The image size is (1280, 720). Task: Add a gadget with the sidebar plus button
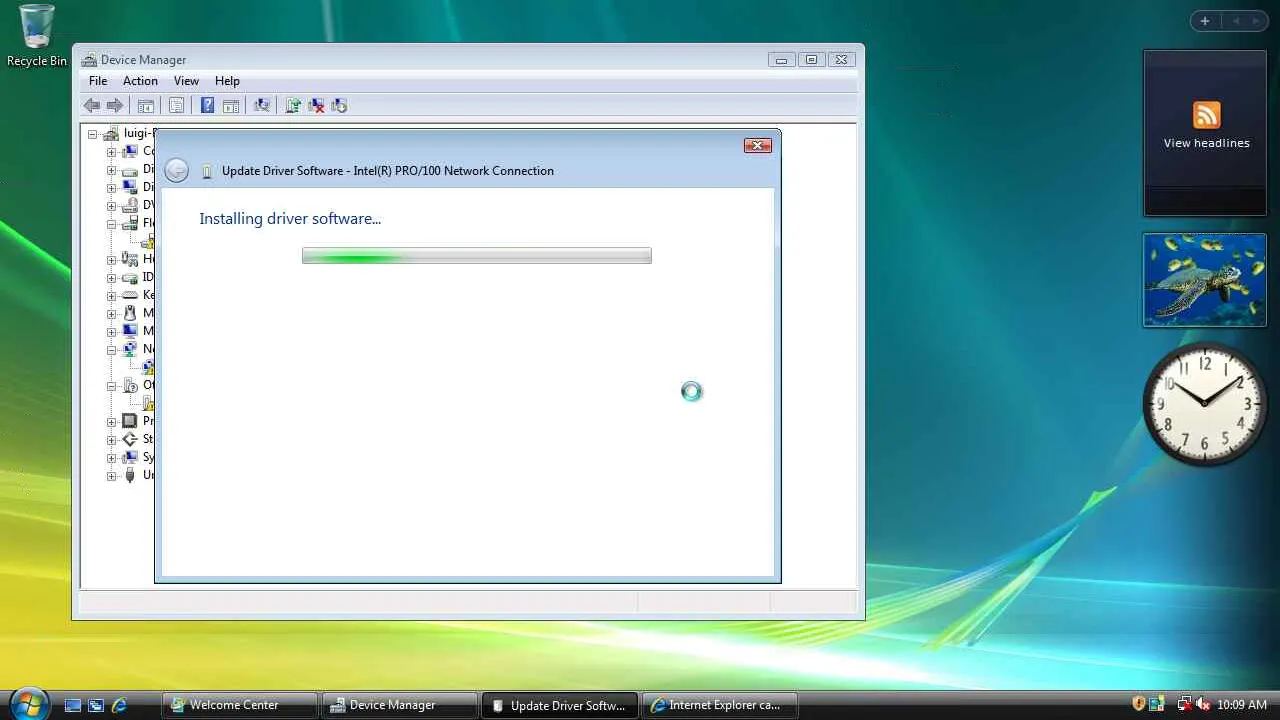[x=1205, y=21]
